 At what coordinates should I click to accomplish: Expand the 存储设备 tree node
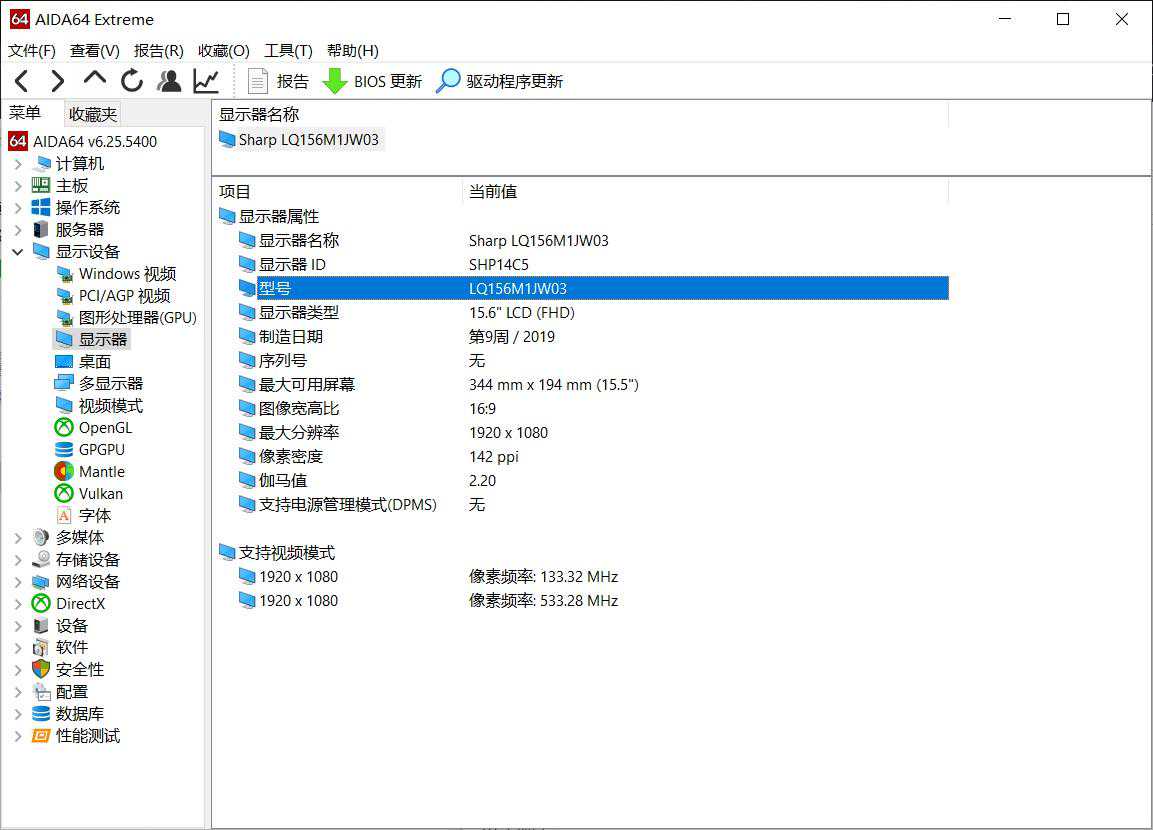click(18, 560)
